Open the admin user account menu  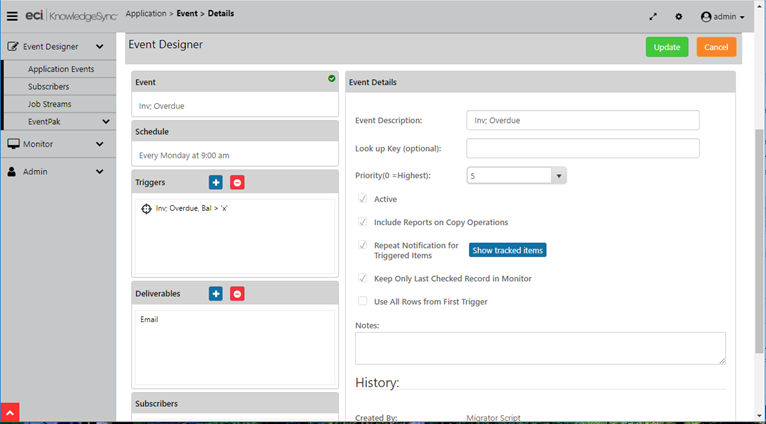723,17
